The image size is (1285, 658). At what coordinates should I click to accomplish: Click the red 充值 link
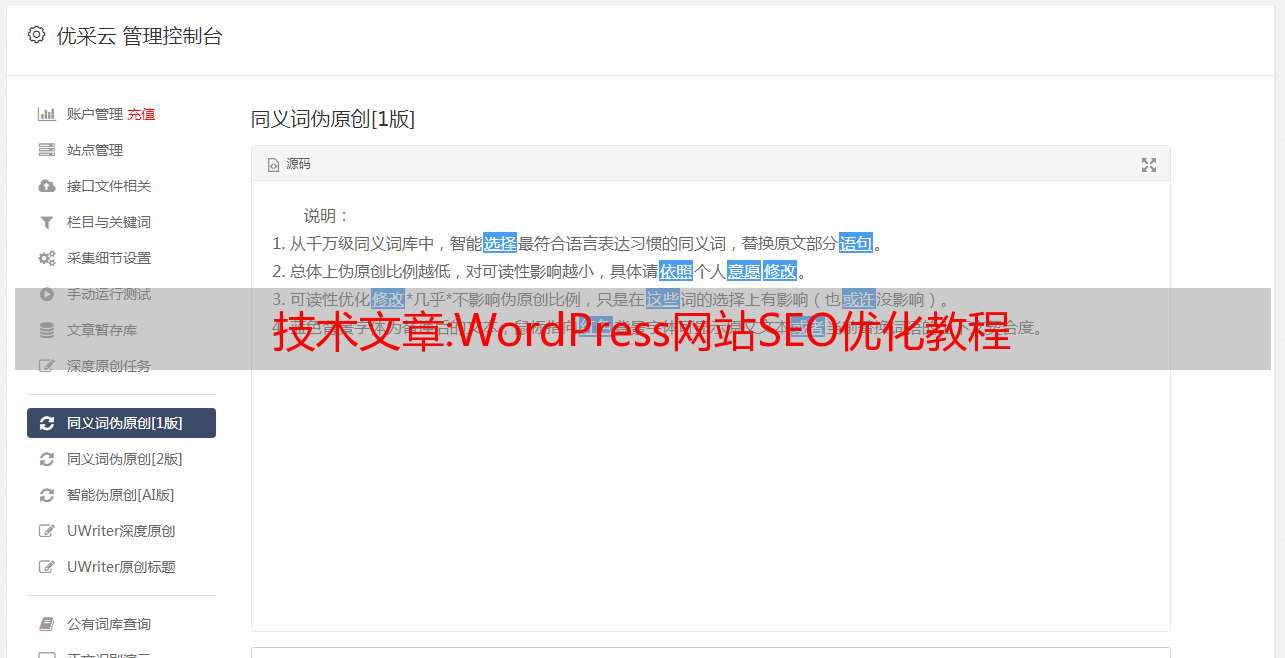(x=141, y=114)
